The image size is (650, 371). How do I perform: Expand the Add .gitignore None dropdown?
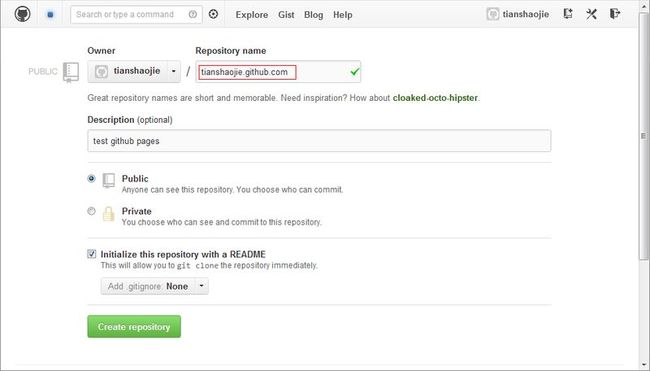click(x=155, y=286)
